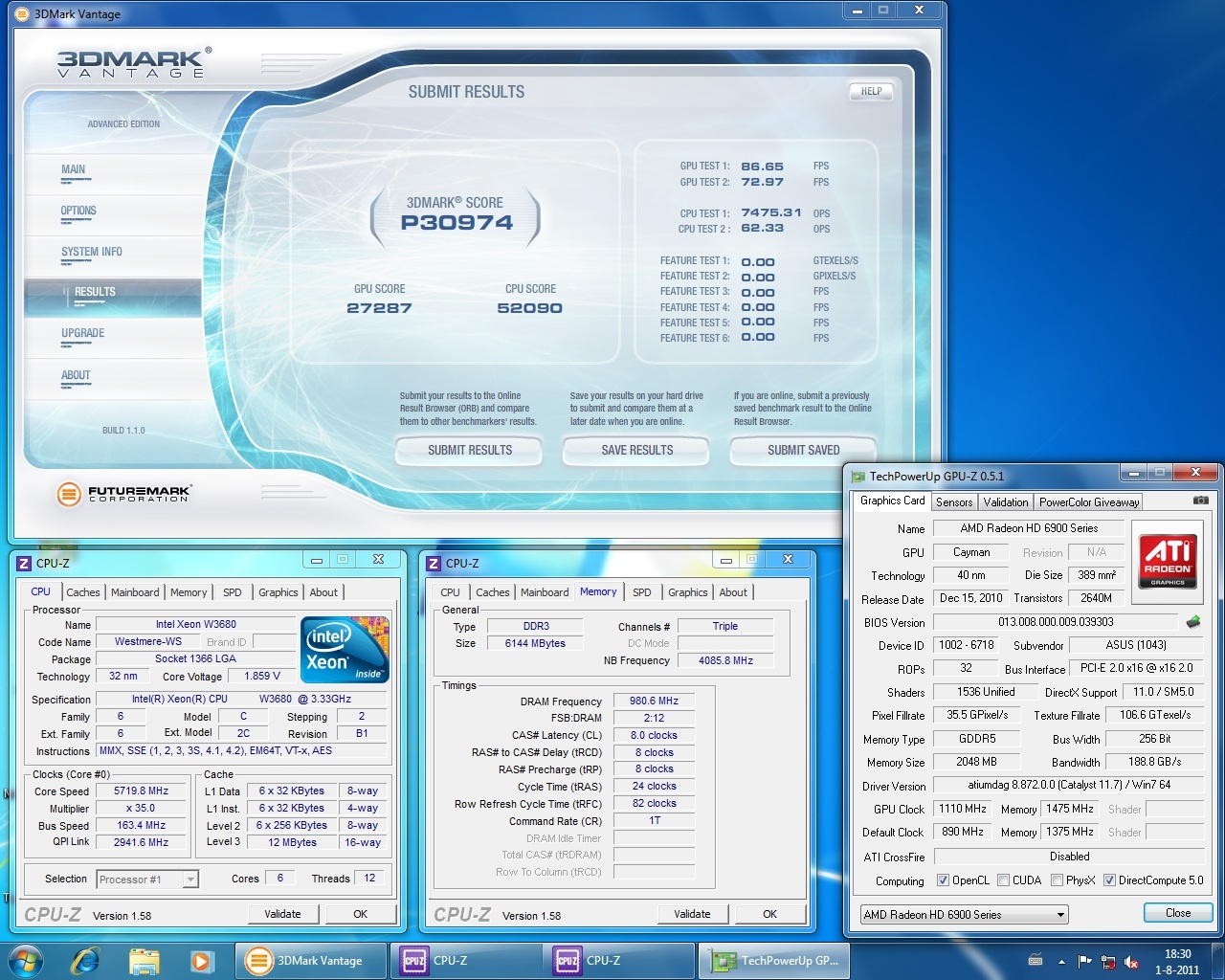
Task: Toggle the OpenCL checkbox
Action: coord(943,880)
